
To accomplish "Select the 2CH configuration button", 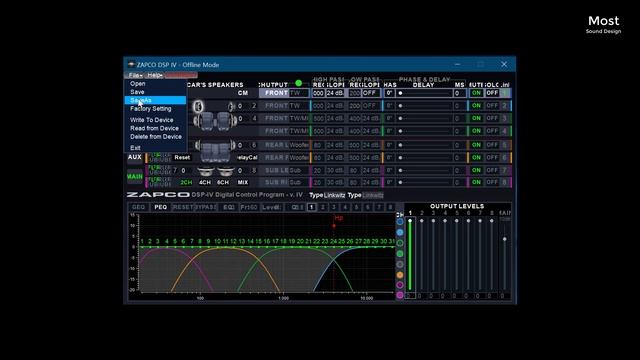I will point(186,182).
